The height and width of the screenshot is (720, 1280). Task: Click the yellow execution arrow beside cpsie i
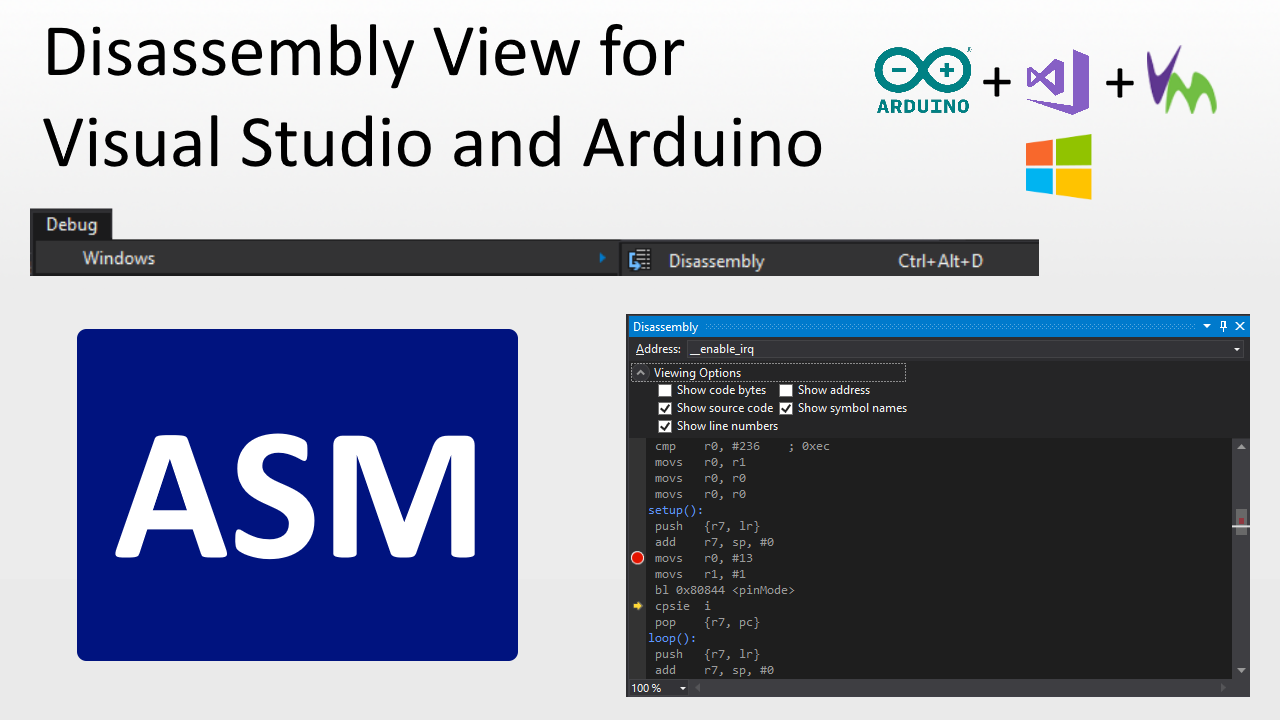tap(637, 605)
